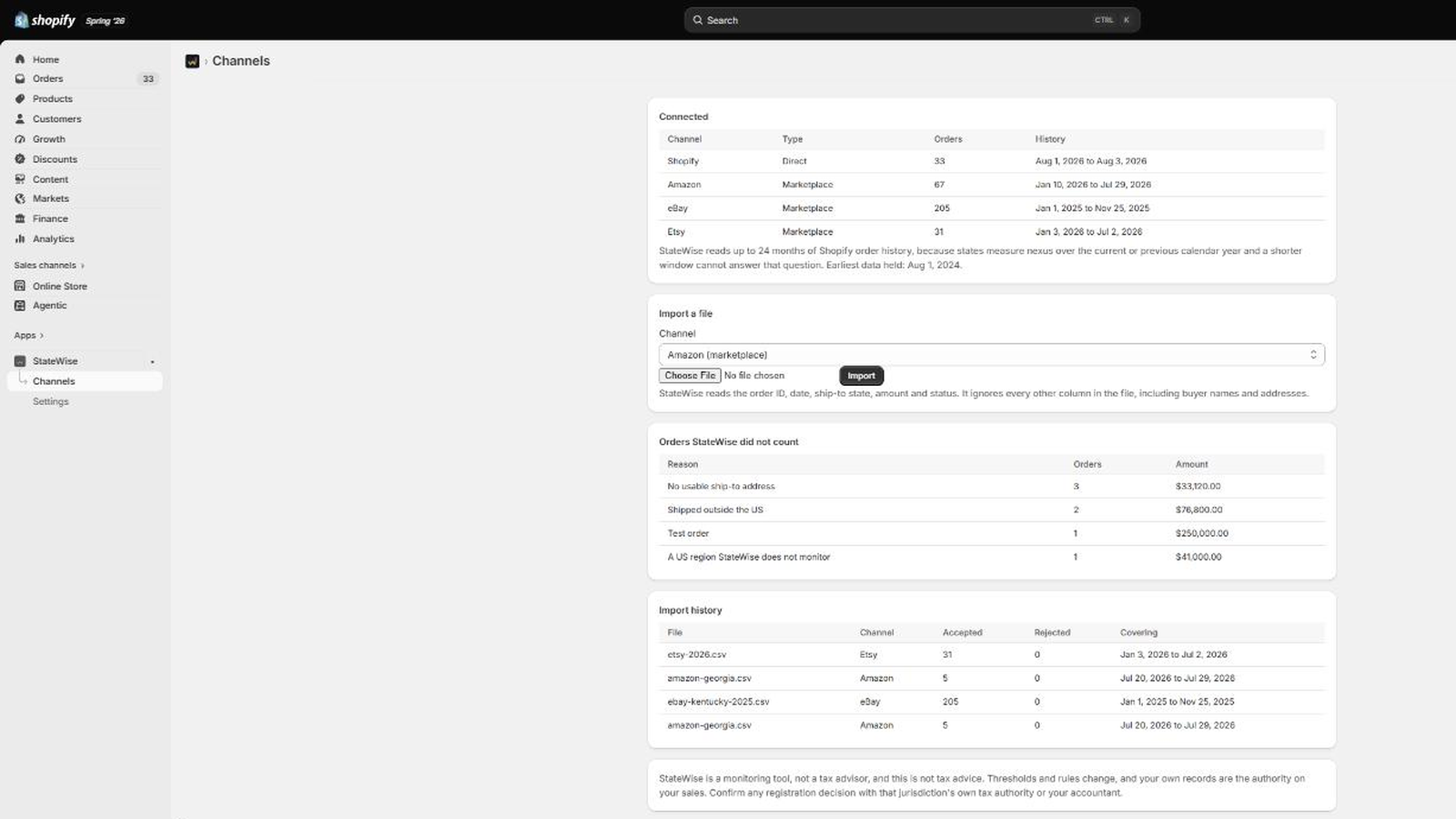The image size is (1456, 819).
Task: Go to StateWise Settings in the sidebar
Action: pos(51,401)
